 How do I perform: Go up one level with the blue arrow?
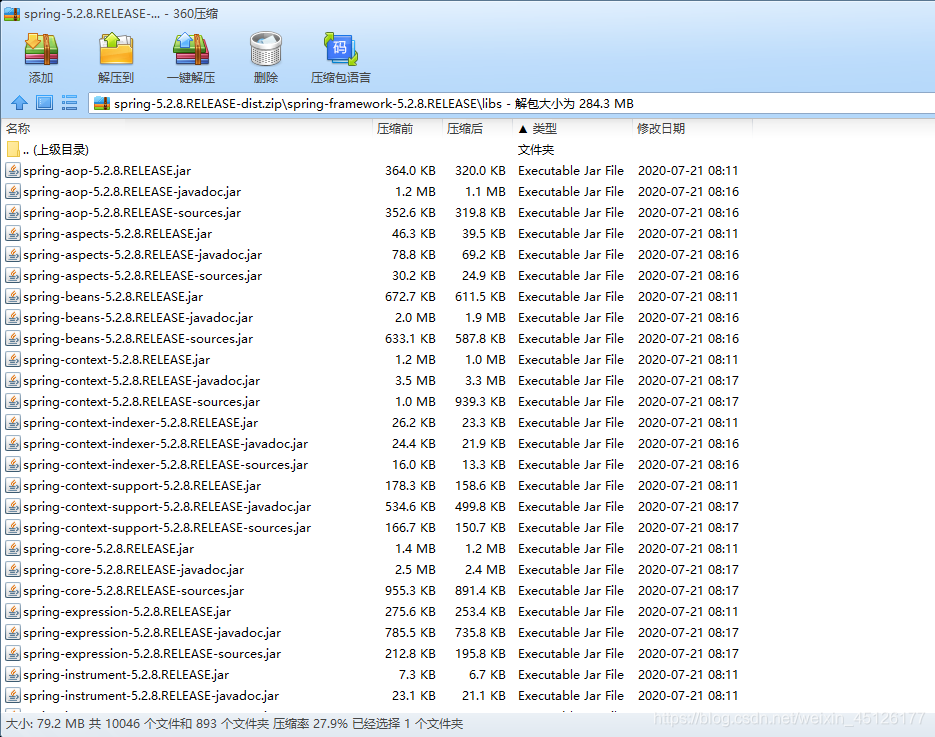(x=19, y=103)
